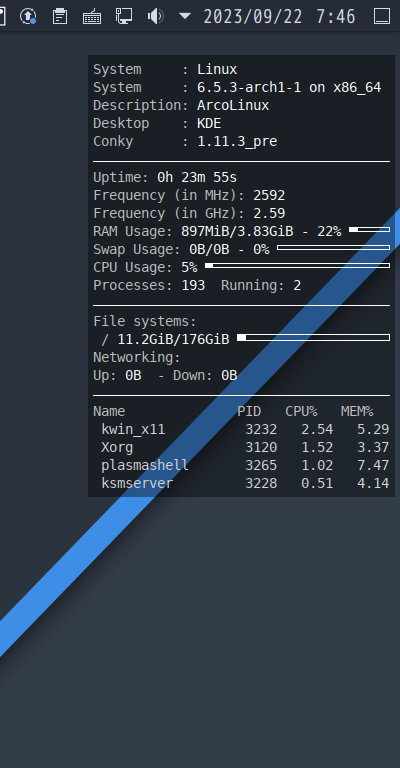The image size is (400, 768).
Task: Click the System : Linux line
Action: 165,70
